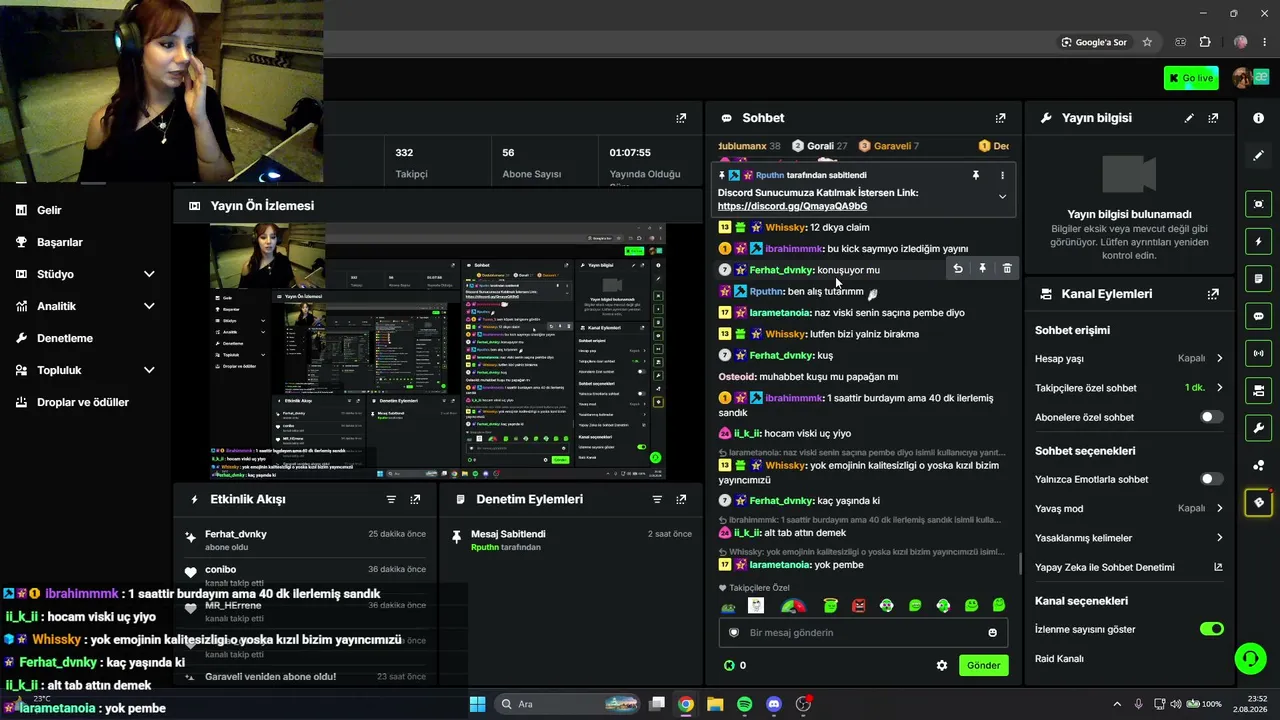Open Takipçilere özel sohbet duration options
Viewport: 1280px width, 720px height.
click(x=1129, y=388)
